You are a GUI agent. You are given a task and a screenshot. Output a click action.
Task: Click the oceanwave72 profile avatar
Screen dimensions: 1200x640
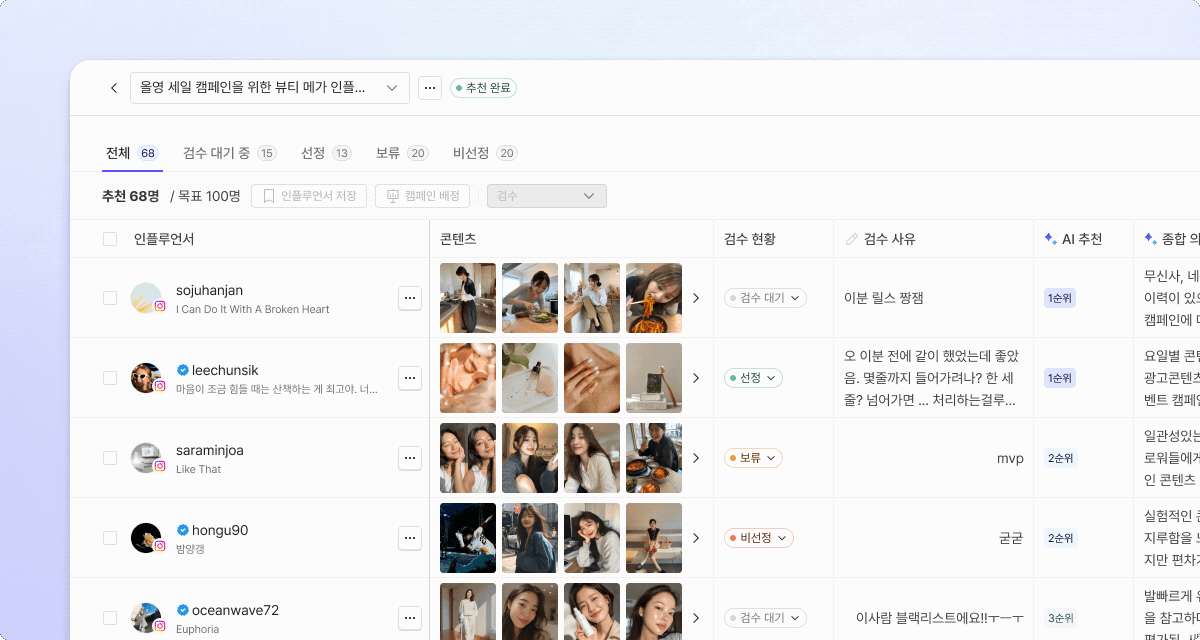tap(146, 618)
